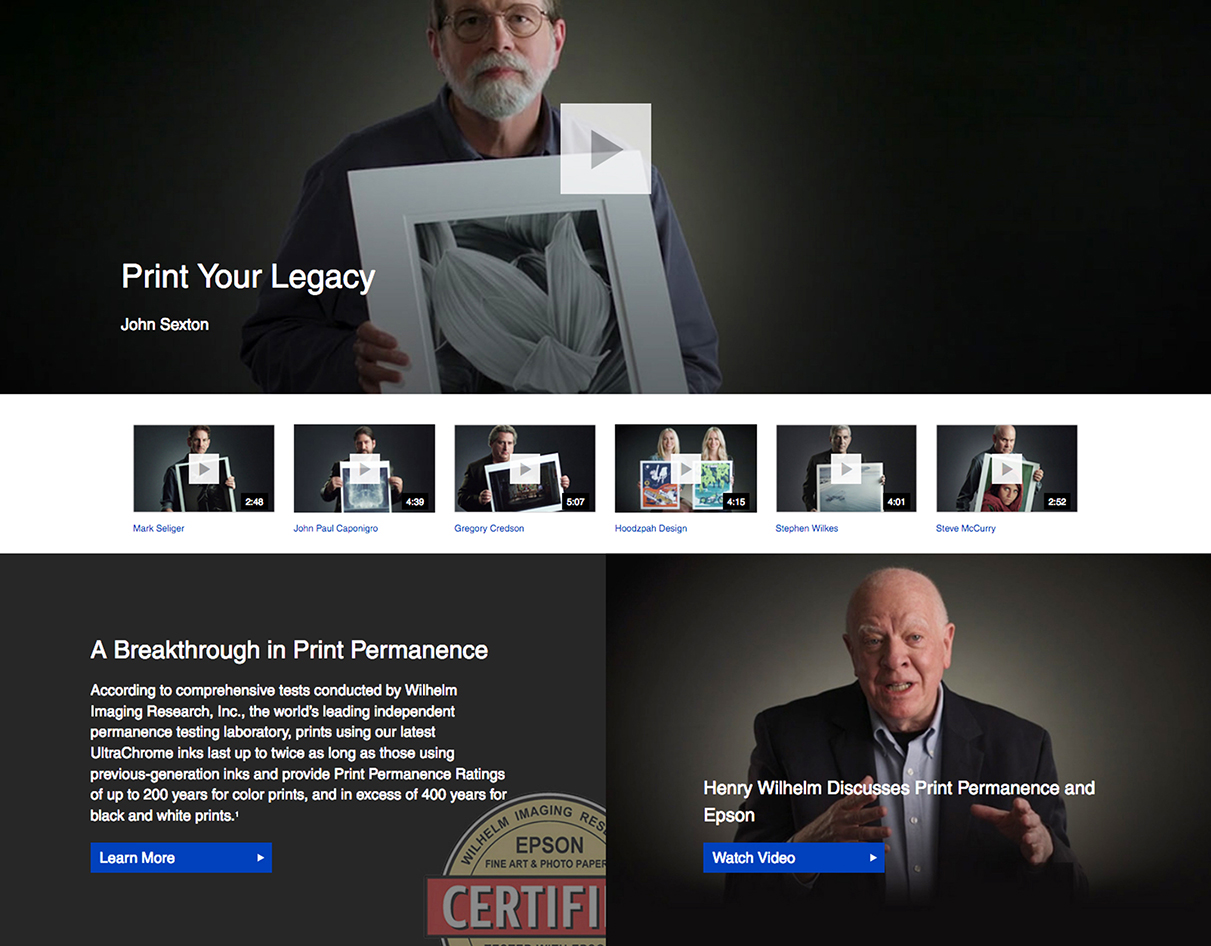Play the John Paul Caponigro video
Viewport: 1211px width, 946px height.
click(x=364, y=468)
